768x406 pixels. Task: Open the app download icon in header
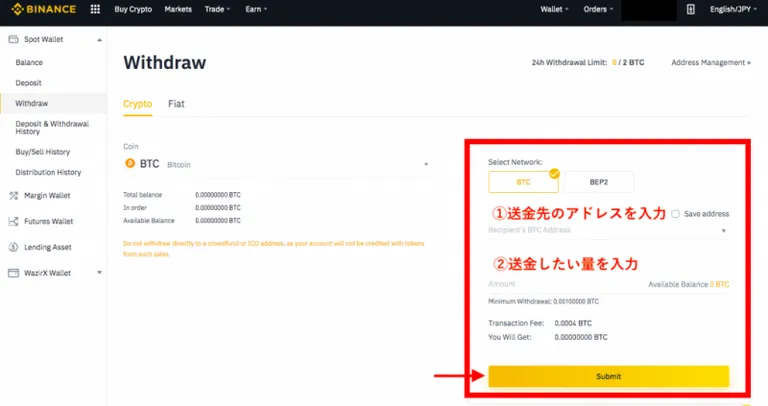pyautogui.click(x=691, y=9)
